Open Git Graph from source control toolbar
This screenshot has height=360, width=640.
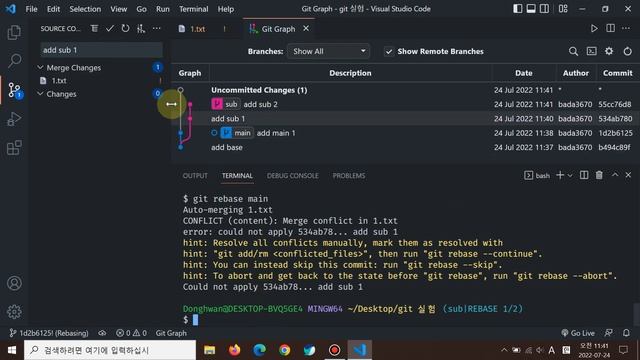141,29
